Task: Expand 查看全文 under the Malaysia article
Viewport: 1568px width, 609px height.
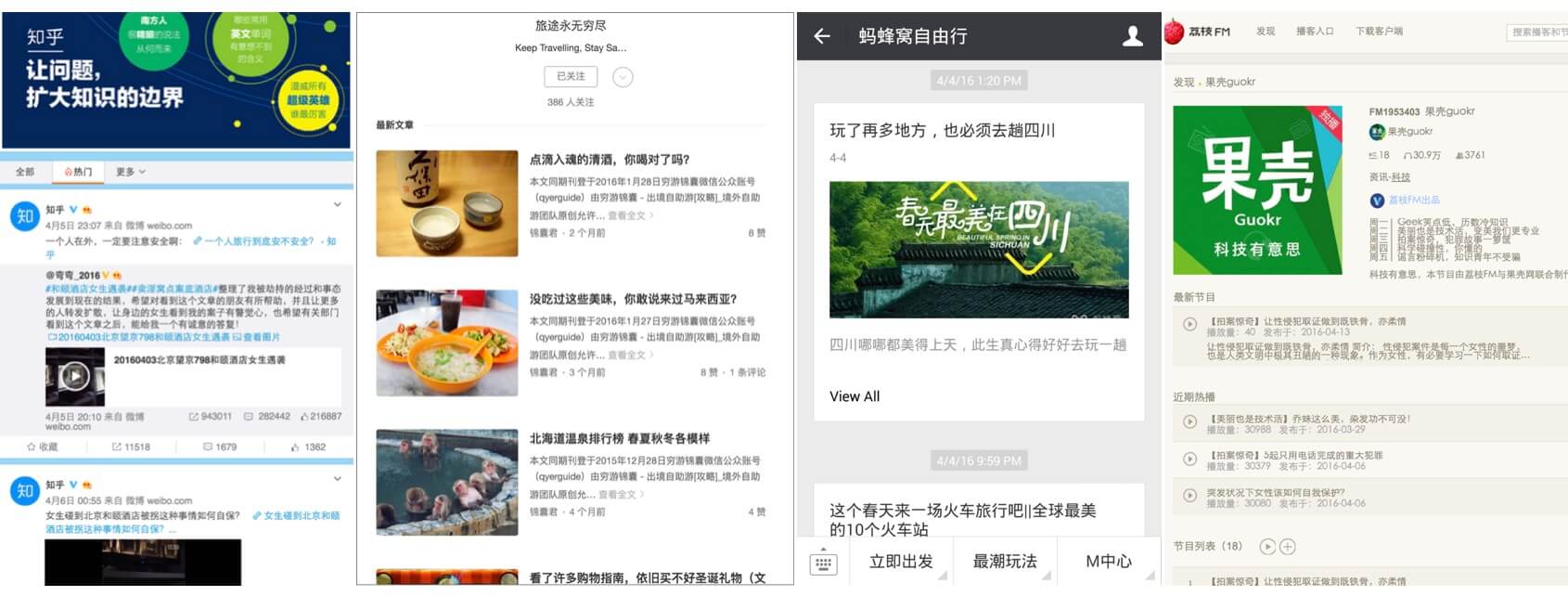Action: (x=630, y=355)
